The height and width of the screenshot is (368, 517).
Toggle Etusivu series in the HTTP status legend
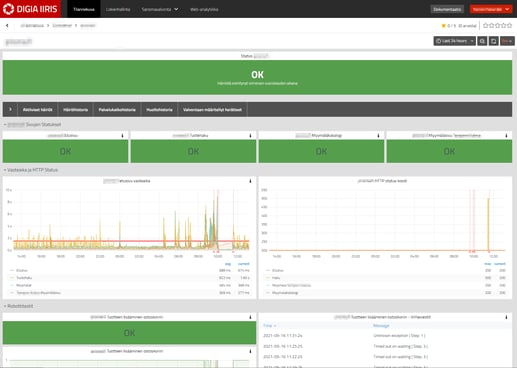[x=277, y=270]
